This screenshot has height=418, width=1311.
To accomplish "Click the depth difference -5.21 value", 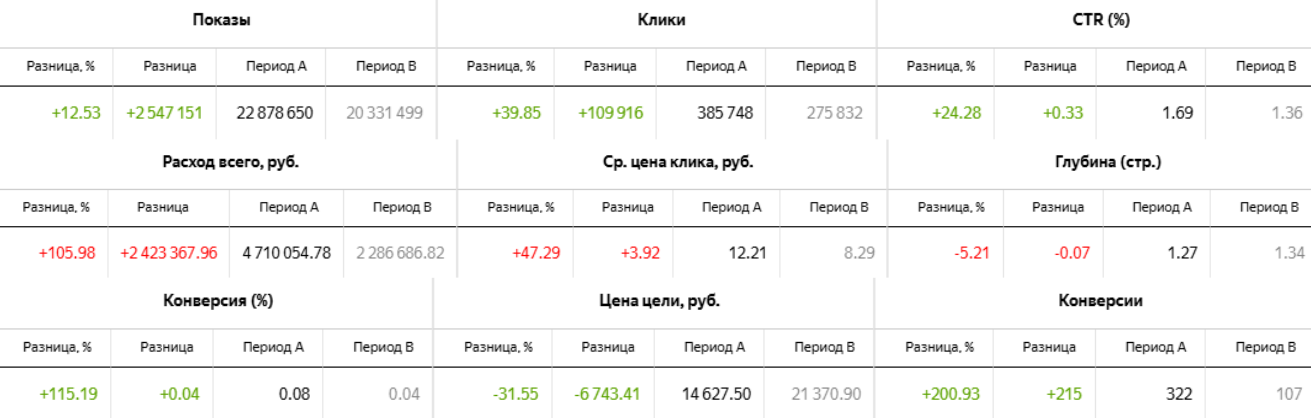I will pyautogui.click(x=964, y=253).
